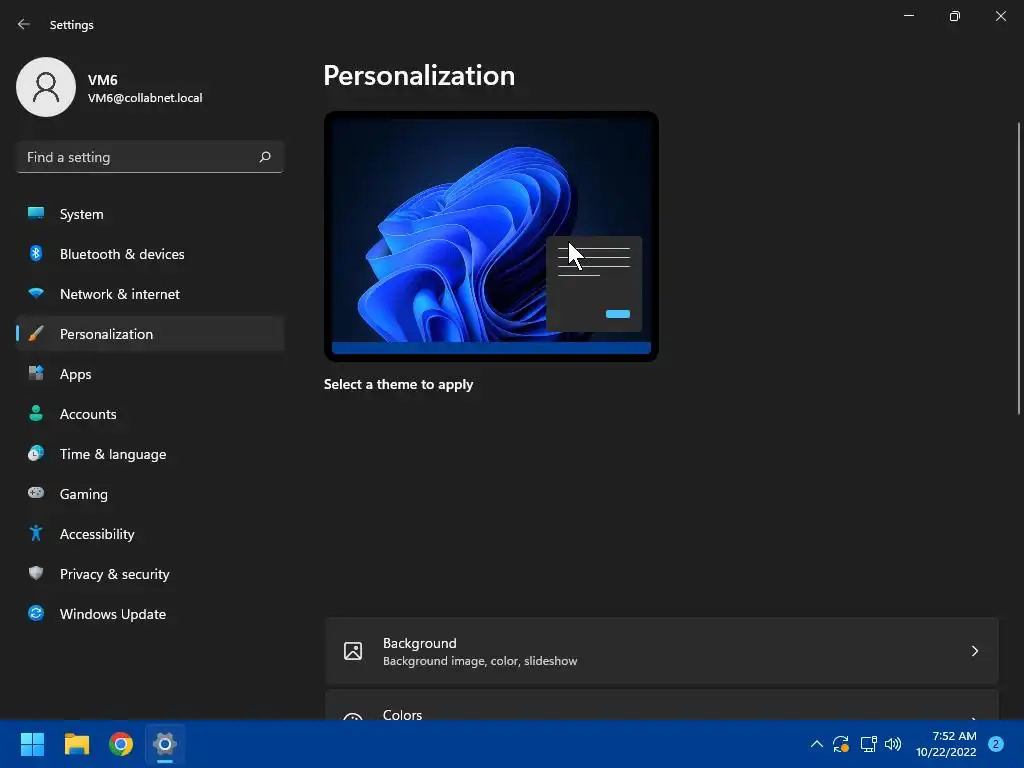This screenshot has height=768, width=1024.
Task: Open the System settings page
Action: pyautogui.click(x=150, y=214)
